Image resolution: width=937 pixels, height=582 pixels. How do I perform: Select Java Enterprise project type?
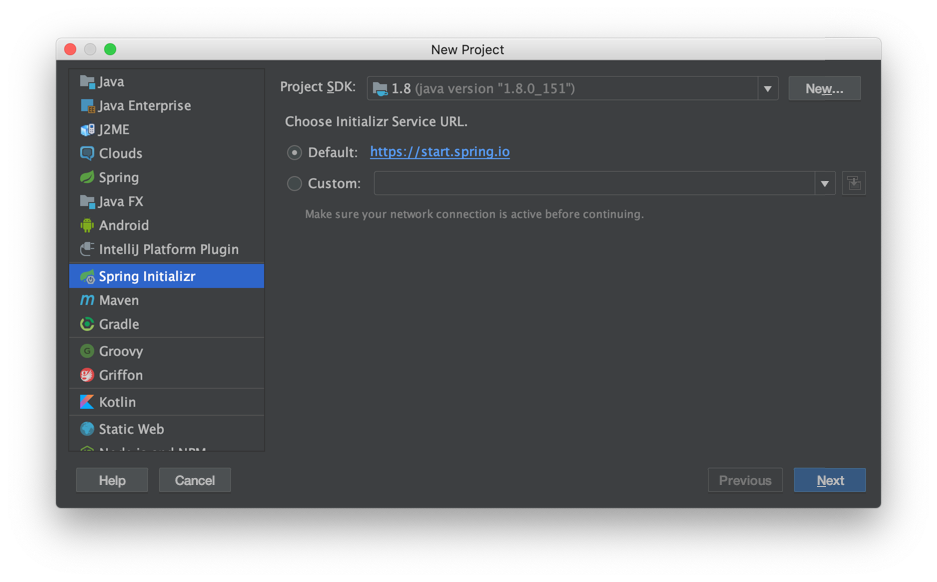click(x=144, y=105)
